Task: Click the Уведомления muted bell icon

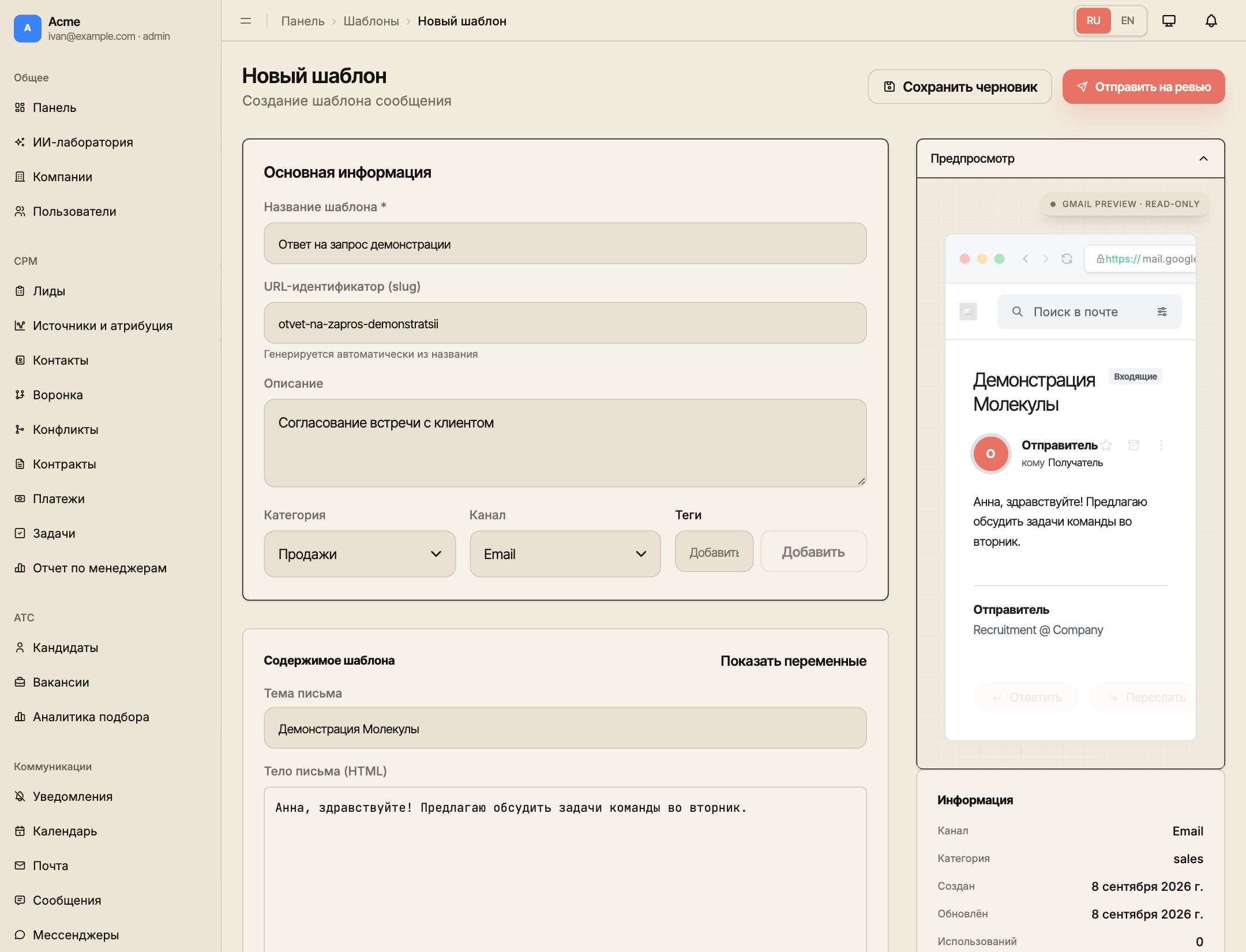Action: (x=20, y=796)
